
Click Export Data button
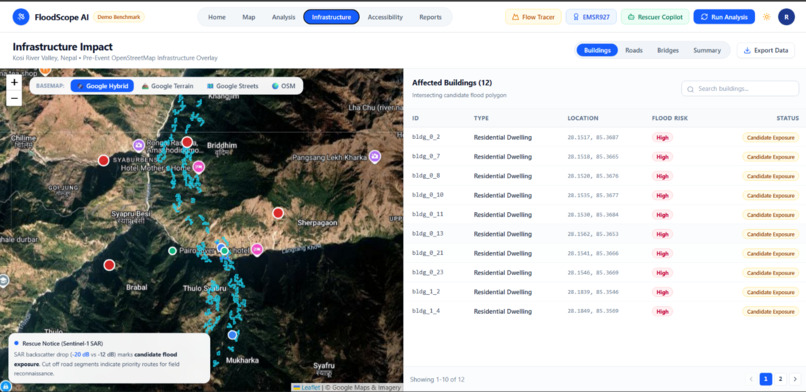coord(766,50)
